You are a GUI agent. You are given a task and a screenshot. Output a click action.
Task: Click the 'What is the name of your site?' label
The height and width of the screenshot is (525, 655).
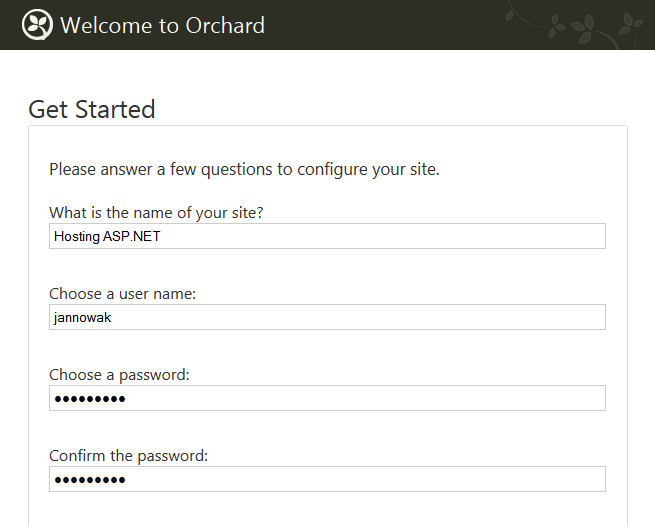(x=156, y=213)
